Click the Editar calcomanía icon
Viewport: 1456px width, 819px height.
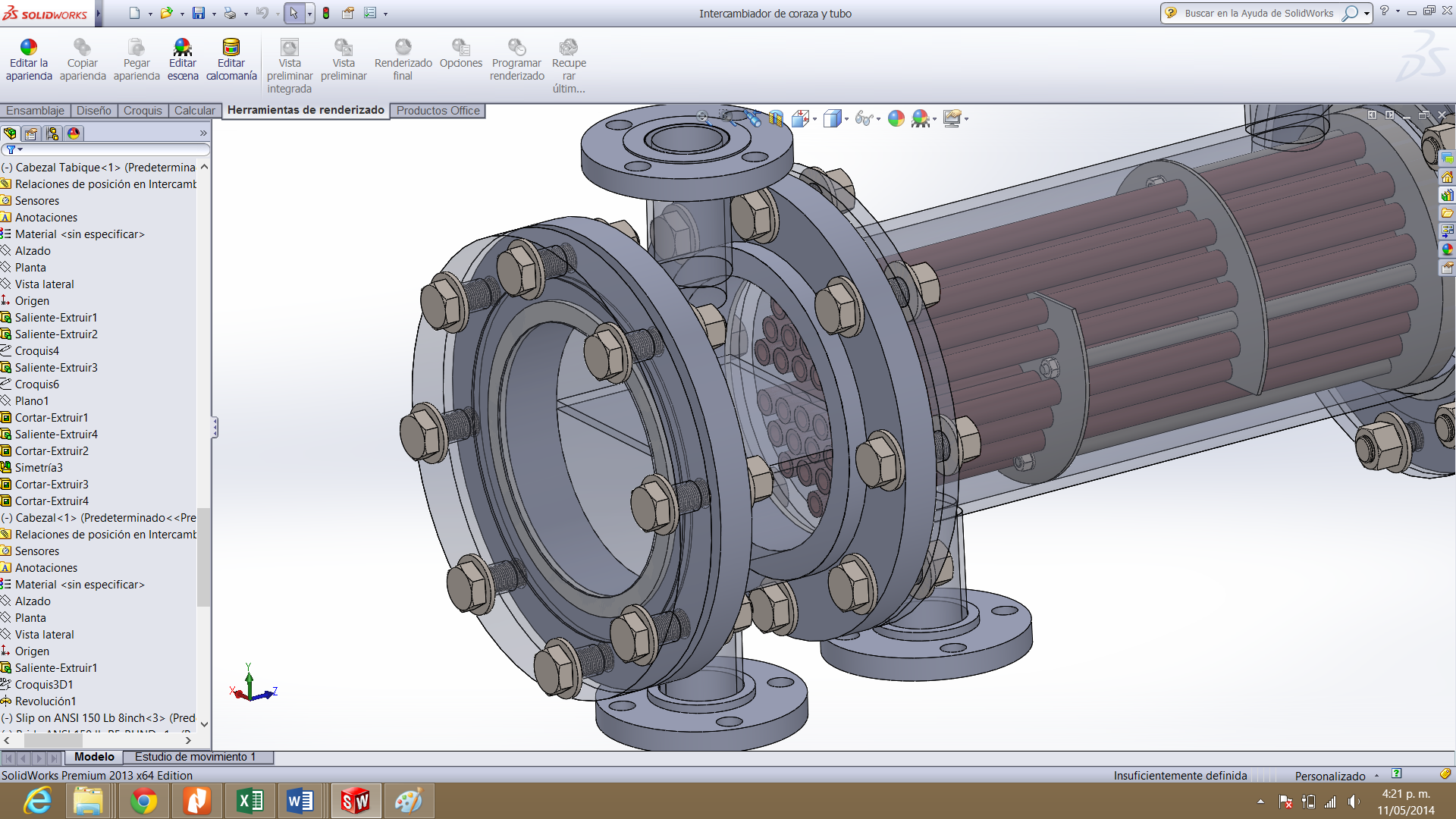pyautogui.click(x=231, y=48)
